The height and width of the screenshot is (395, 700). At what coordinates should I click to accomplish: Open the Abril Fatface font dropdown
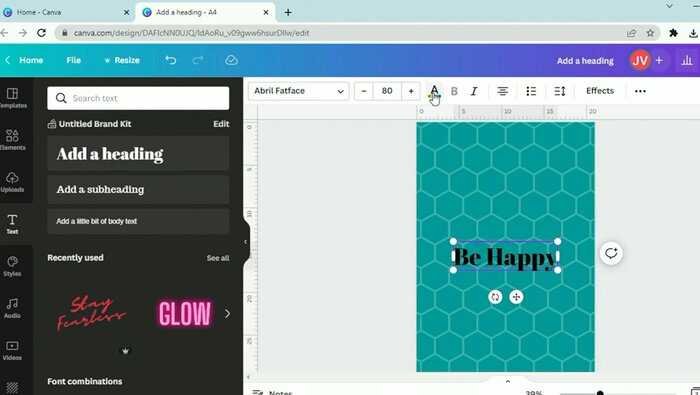pyautogui.click(x=299, y=91)
